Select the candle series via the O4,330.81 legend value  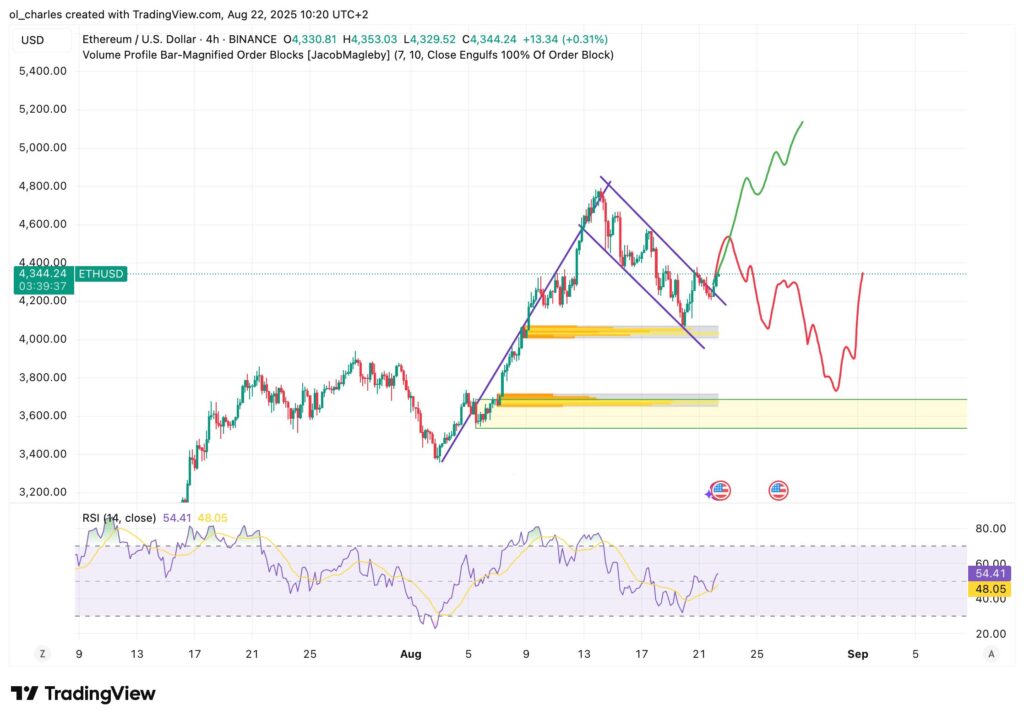(x=310, y=40)
